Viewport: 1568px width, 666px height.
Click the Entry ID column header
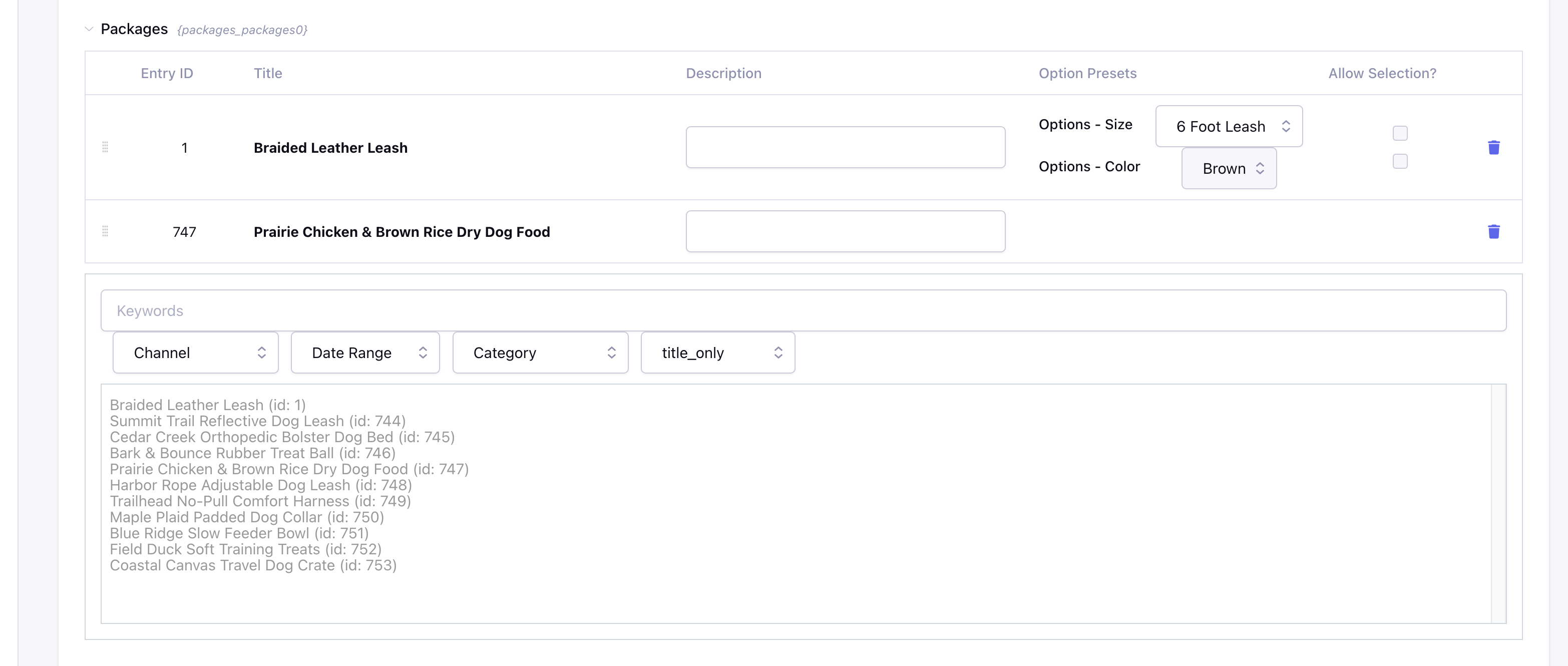point(167,73)
